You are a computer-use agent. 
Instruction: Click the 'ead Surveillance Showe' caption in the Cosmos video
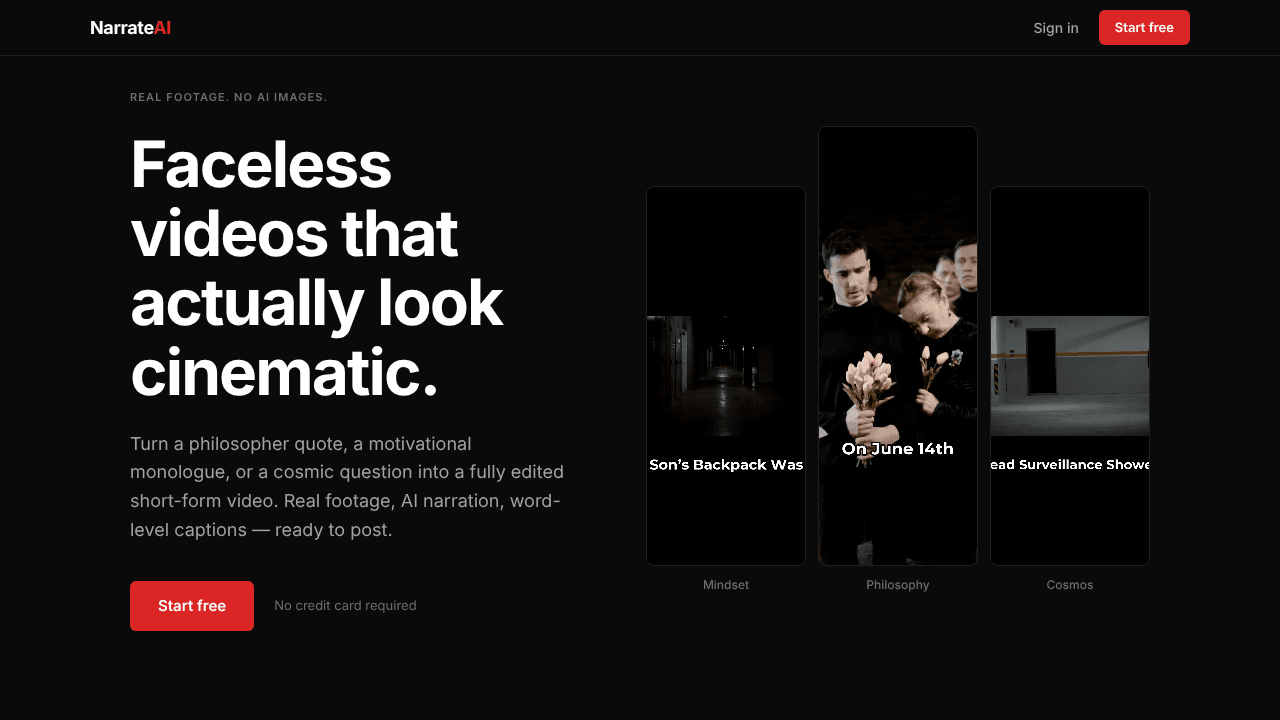(1070, 465)
